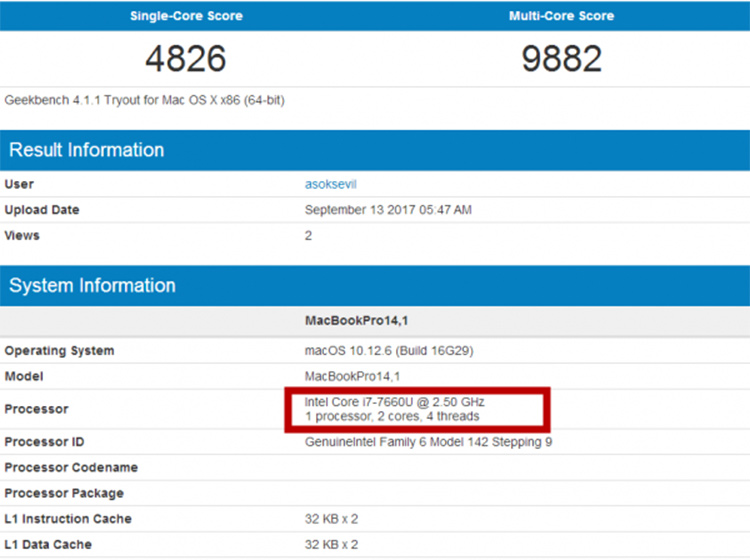This screenshot has height=560, width=750.
Task: Select the L1 Data Cache size value
Action: (x=331, y=545)
